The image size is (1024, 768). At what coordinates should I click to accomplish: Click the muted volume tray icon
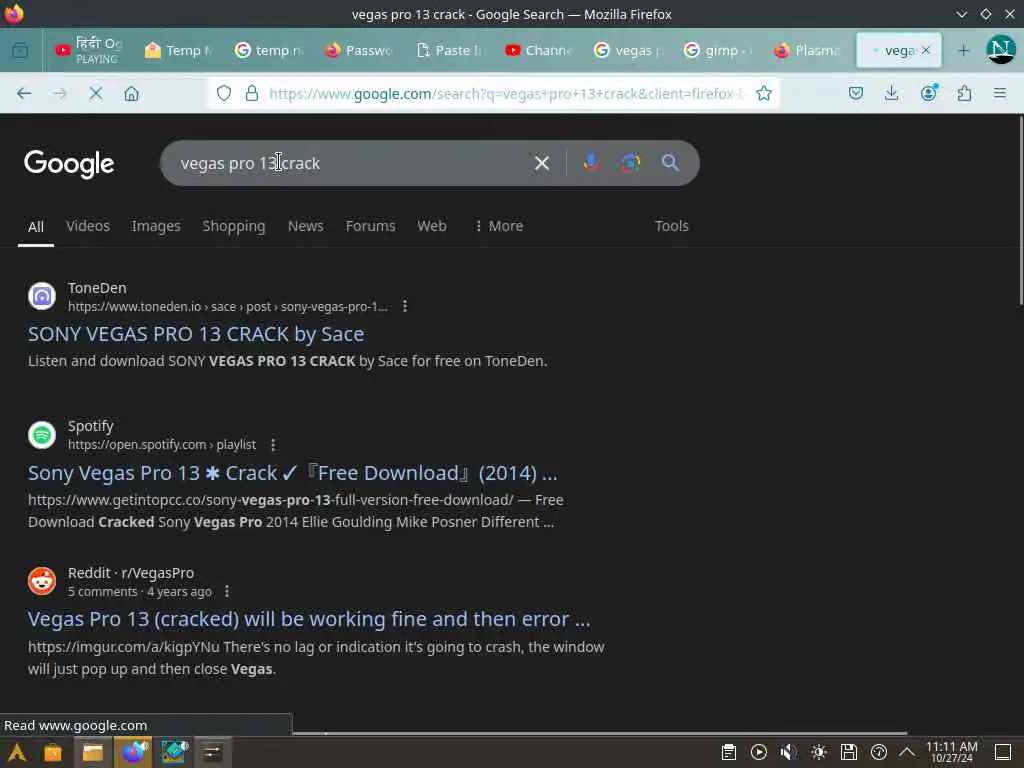click(788, 752)
